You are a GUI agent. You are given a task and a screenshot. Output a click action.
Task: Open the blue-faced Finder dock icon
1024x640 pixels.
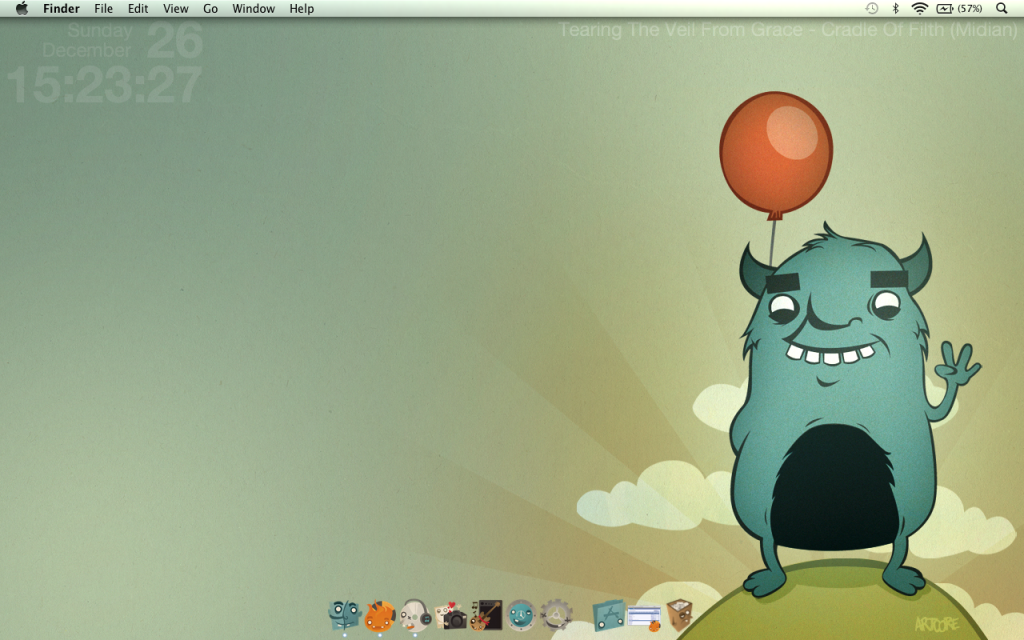[x=344, y=615]
